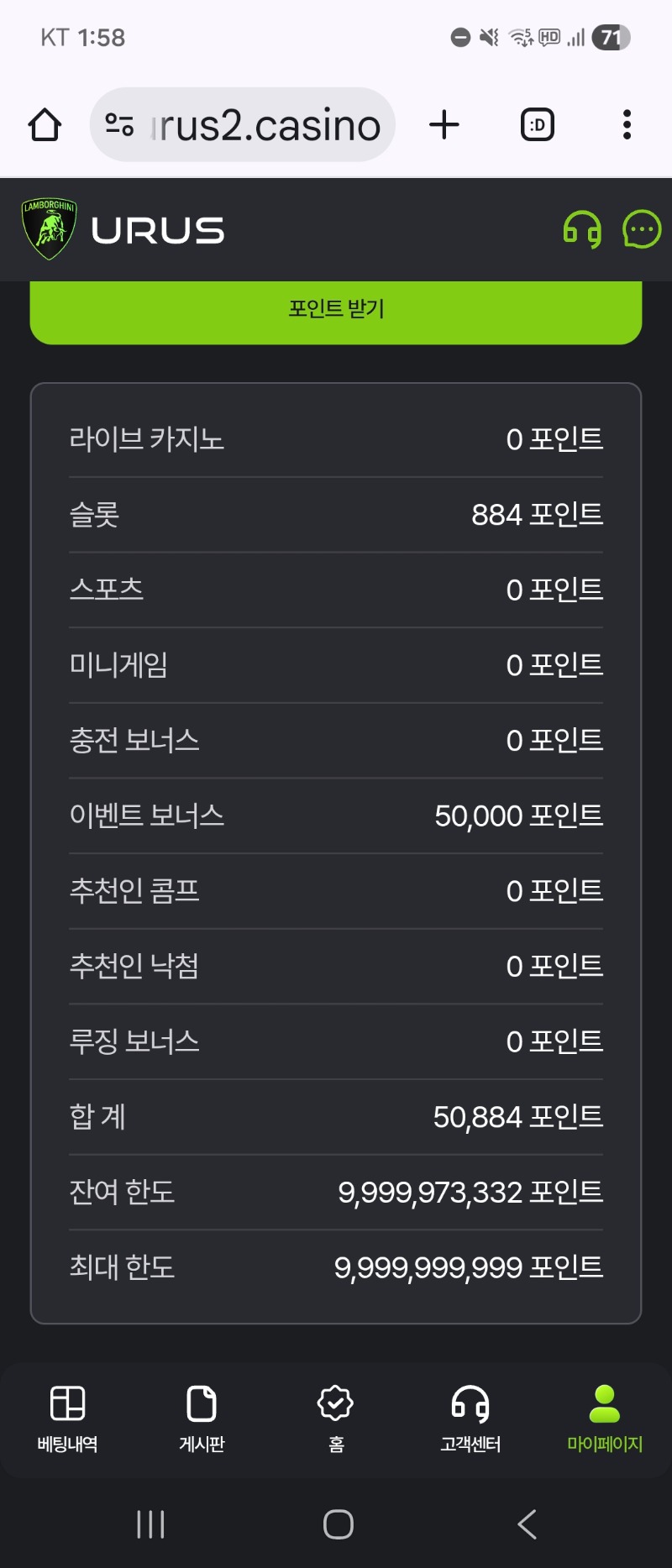This screenshot has width=672, height=1568.
Task: Open the chat bubble icon
Action: click(642, 229)
